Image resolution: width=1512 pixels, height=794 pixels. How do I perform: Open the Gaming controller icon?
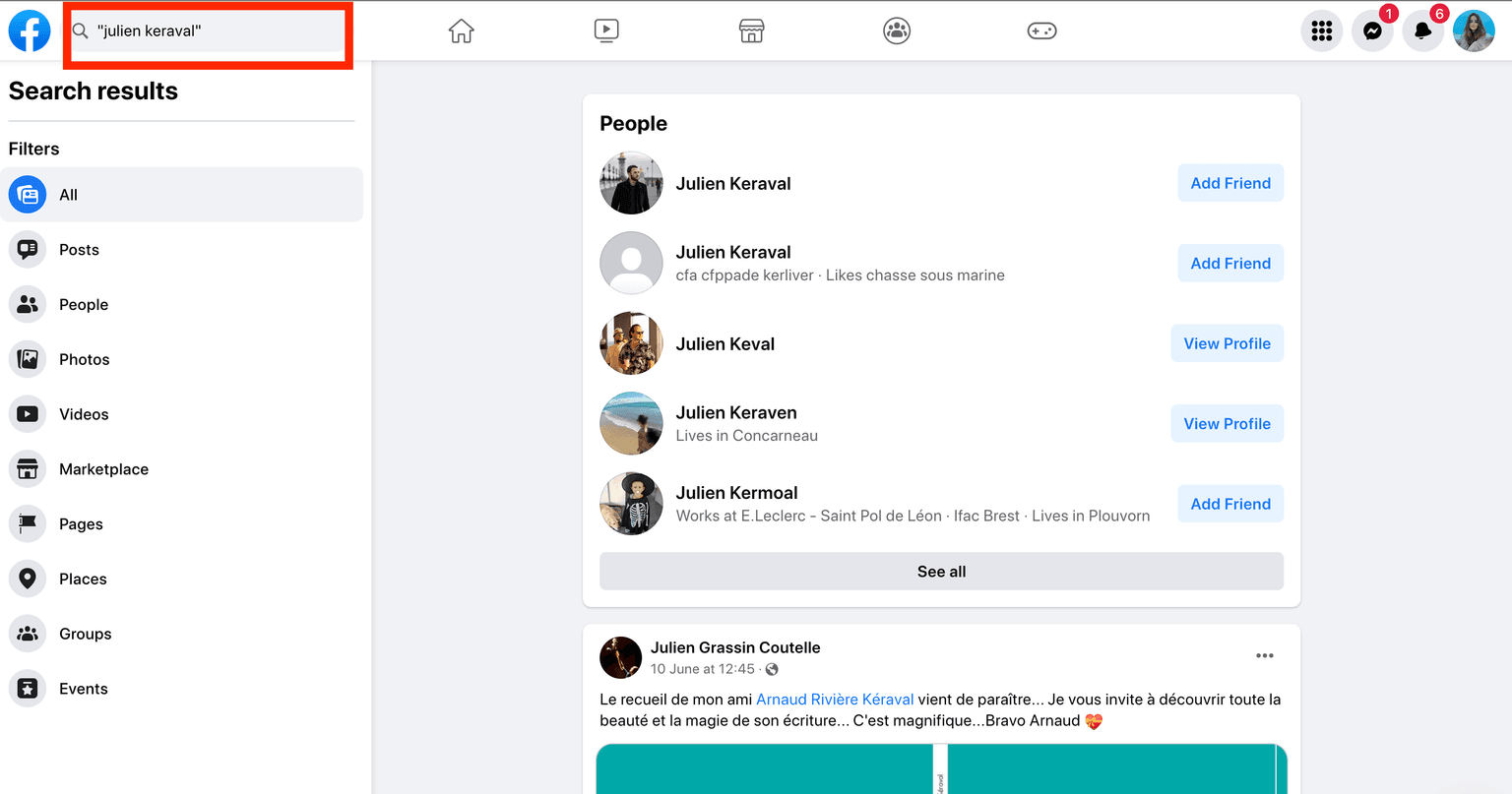1041,31
